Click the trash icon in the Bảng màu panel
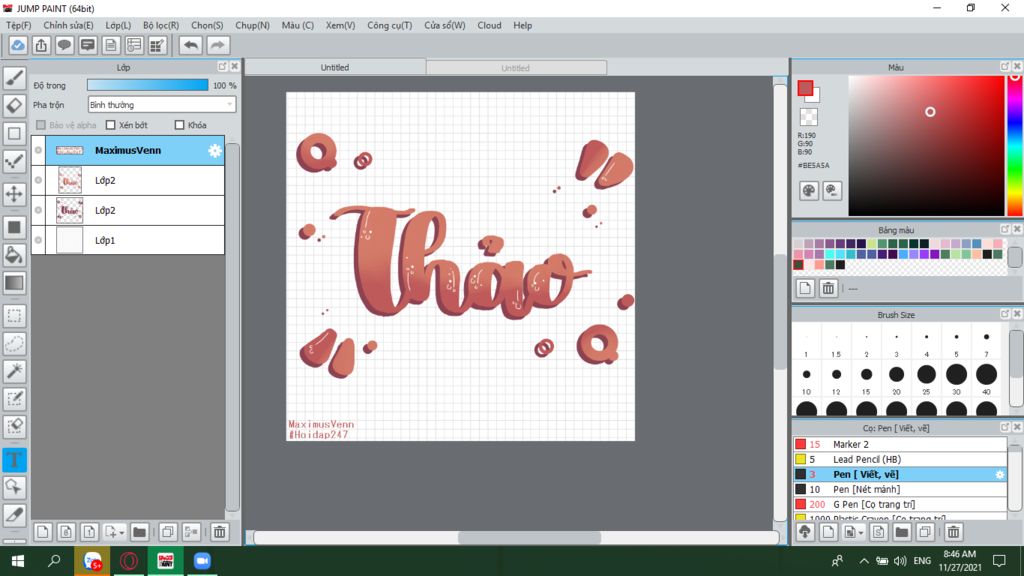The image size is (1024, 576). pos(828,288)
